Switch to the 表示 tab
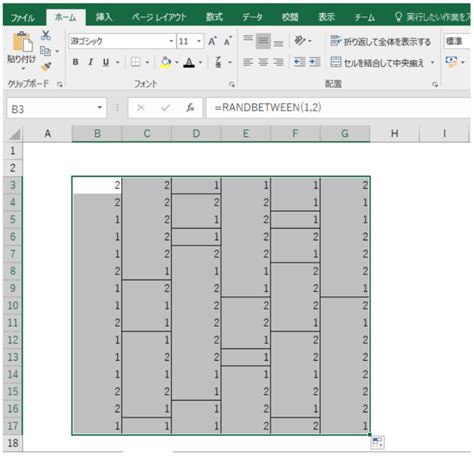The image size is (474, 456). click(327, 17)
